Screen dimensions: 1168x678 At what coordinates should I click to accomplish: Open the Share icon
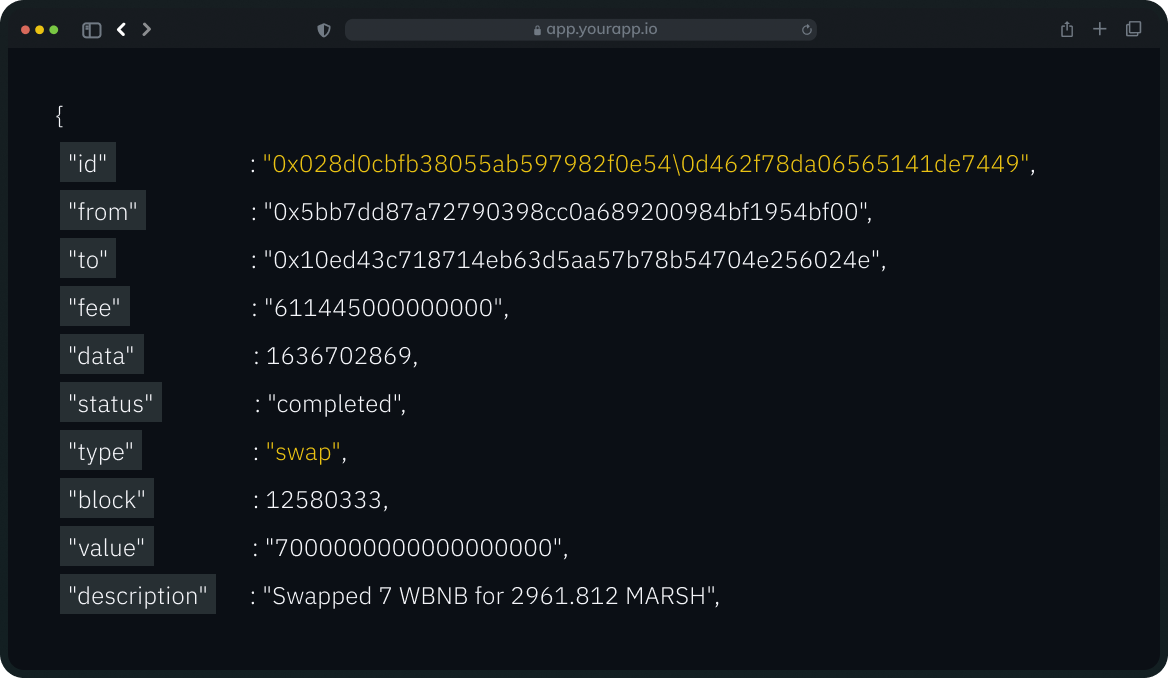point(1067,29)
